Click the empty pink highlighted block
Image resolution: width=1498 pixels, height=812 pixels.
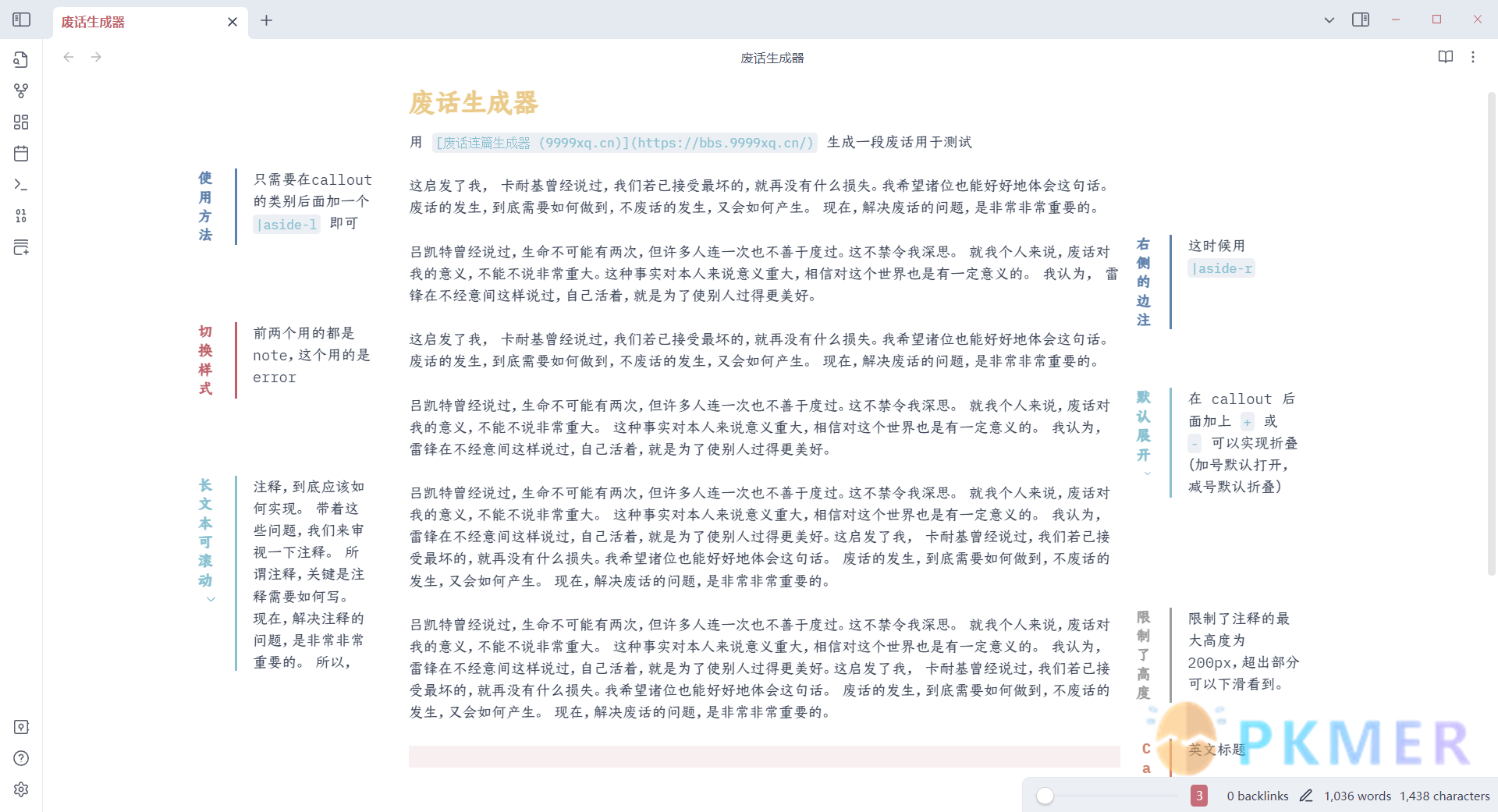coord(765,756)
